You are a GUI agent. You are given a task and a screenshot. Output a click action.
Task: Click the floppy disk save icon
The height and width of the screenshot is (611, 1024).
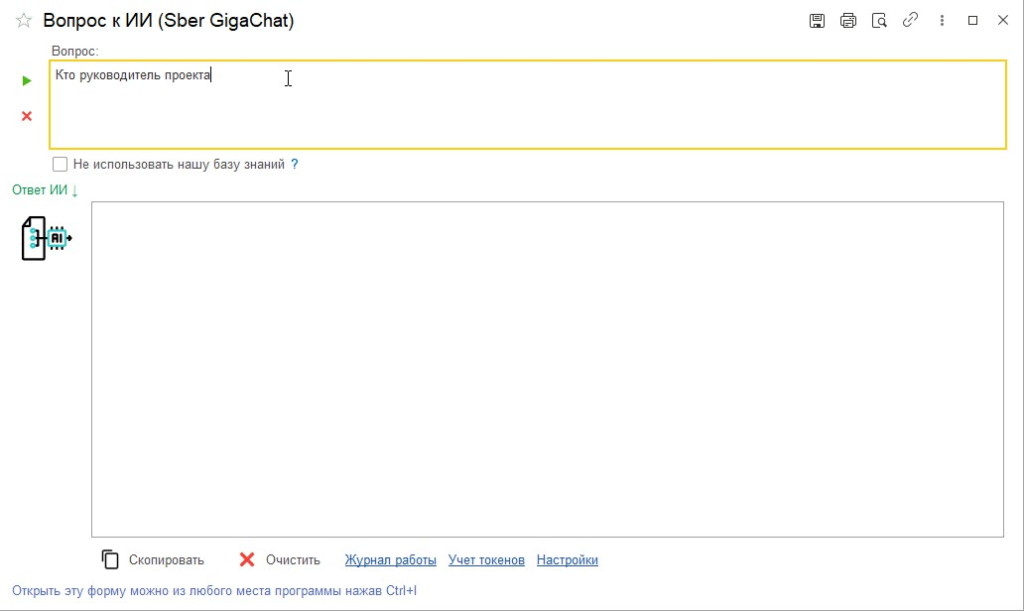click(817, 21)
